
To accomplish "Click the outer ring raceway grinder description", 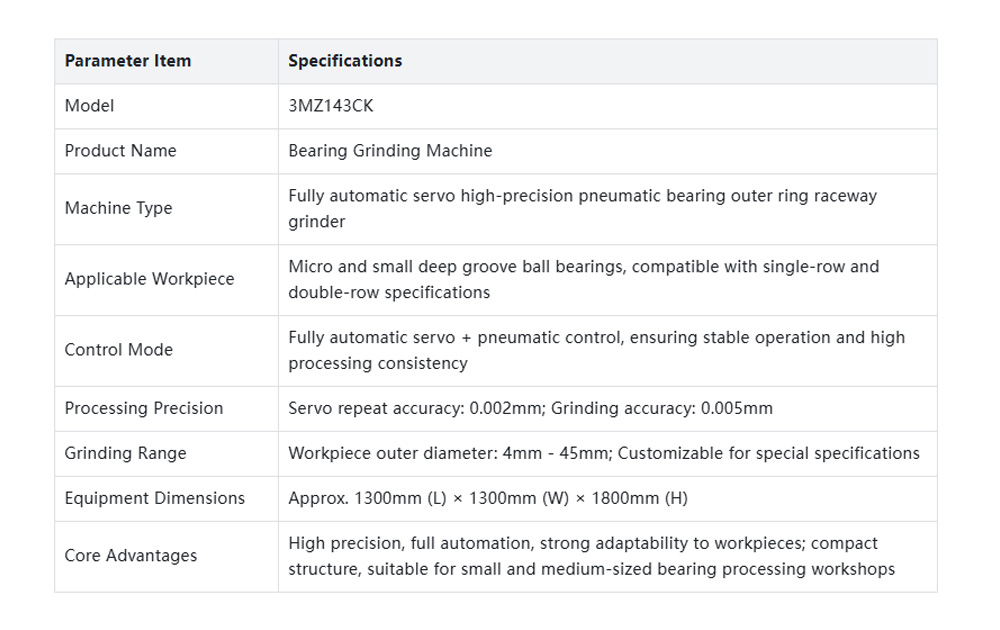I will (x=583, y=209).
